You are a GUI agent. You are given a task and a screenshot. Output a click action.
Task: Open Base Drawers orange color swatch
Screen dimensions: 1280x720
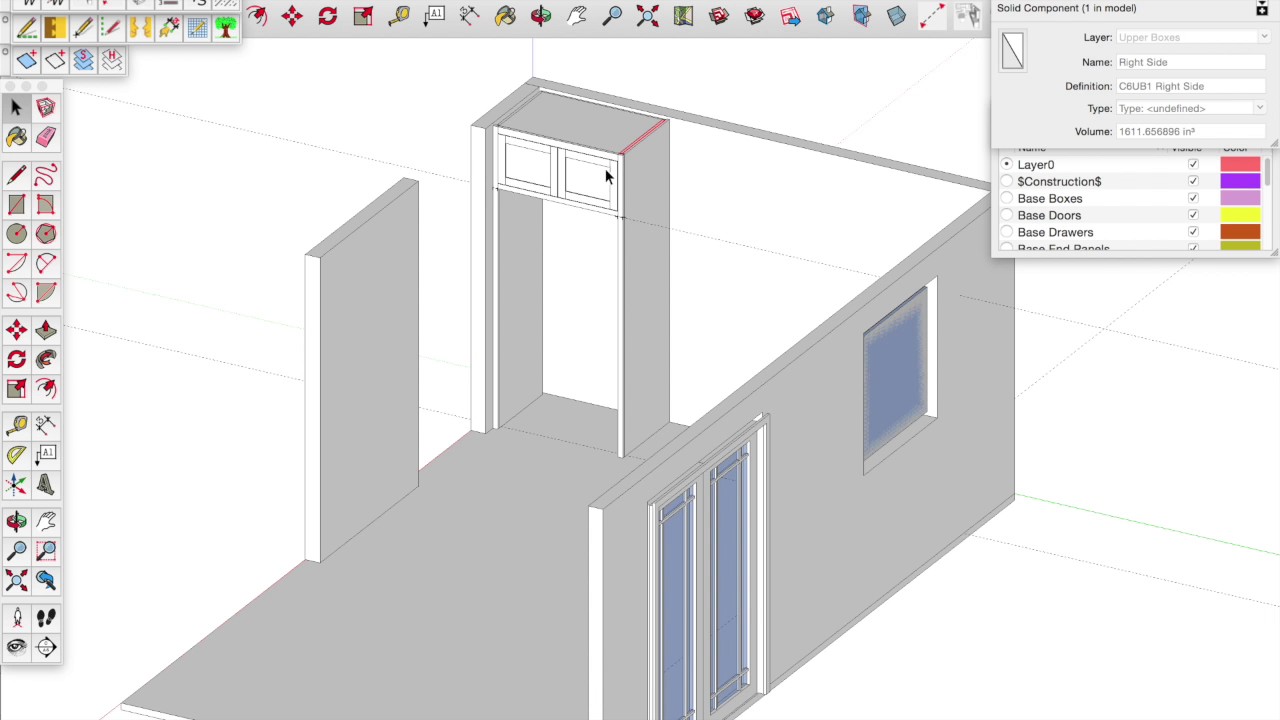(x=1240, y=232)
